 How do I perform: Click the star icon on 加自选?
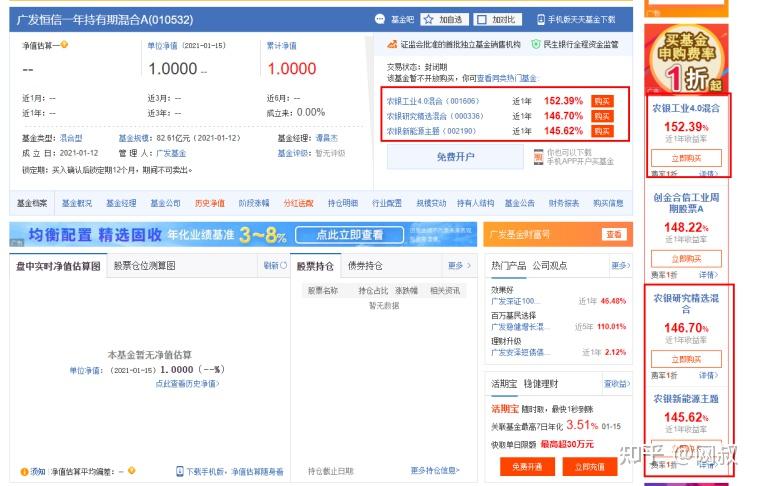pos(428,20)
